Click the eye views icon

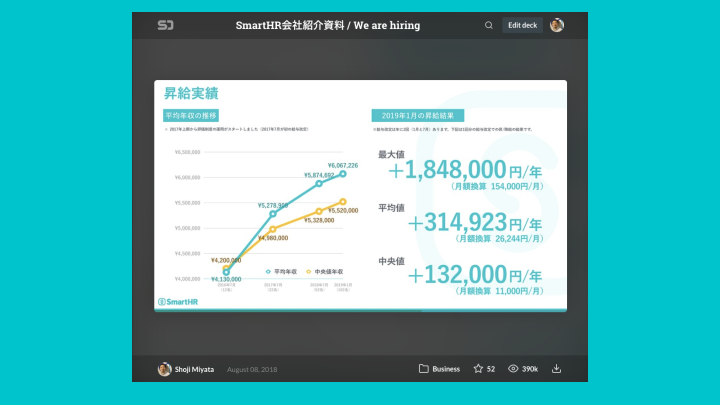pos(513,369)
